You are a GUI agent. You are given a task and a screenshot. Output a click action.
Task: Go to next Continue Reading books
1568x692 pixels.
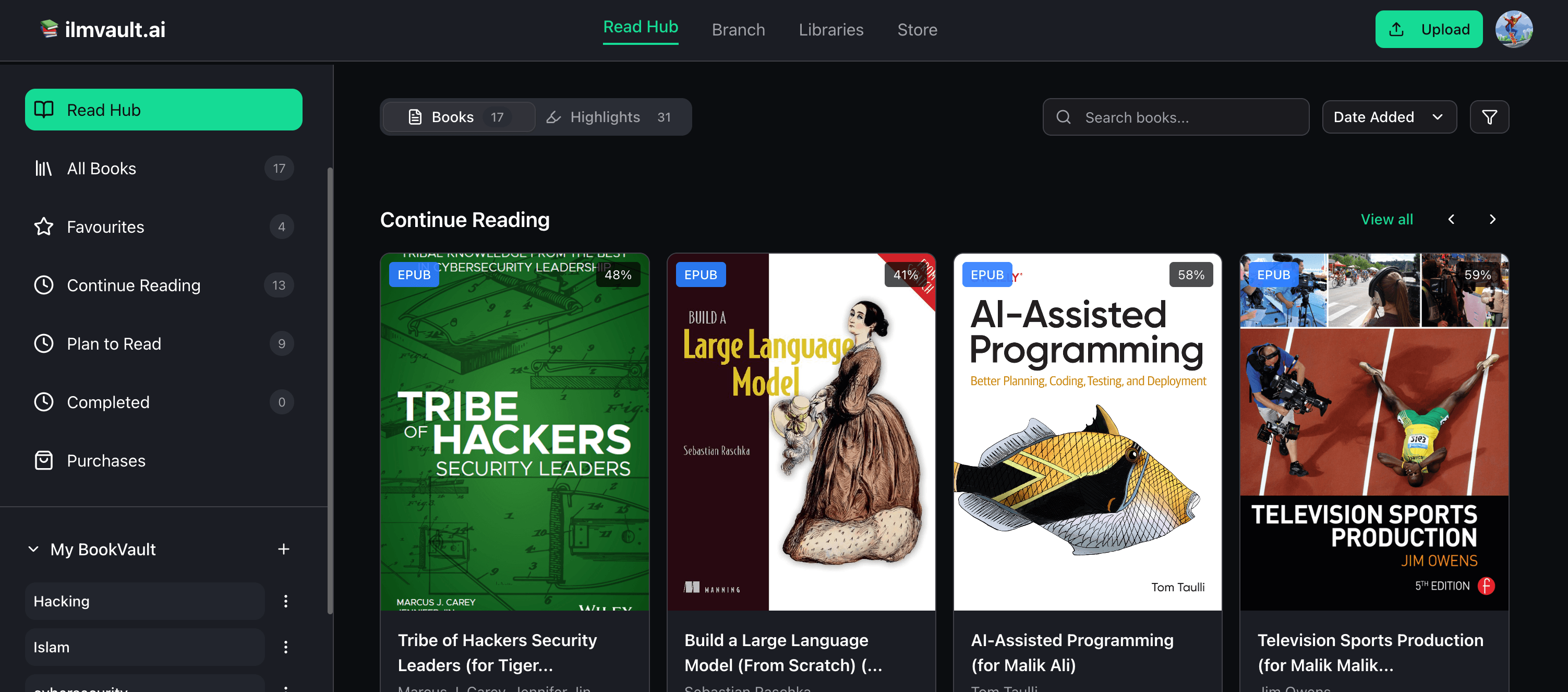tap(1492, 219)
